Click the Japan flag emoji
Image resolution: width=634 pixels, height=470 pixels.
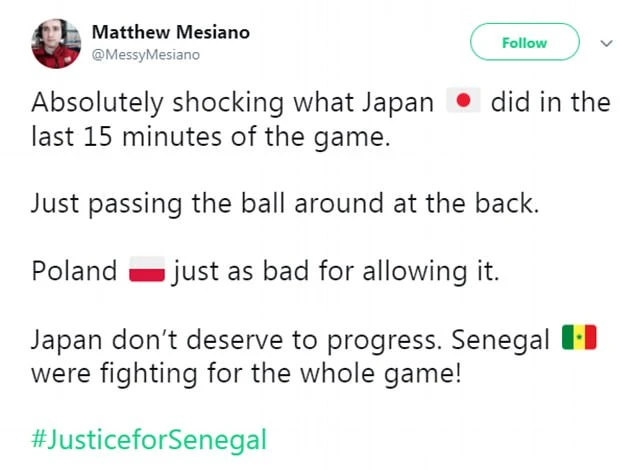[462, 102]
